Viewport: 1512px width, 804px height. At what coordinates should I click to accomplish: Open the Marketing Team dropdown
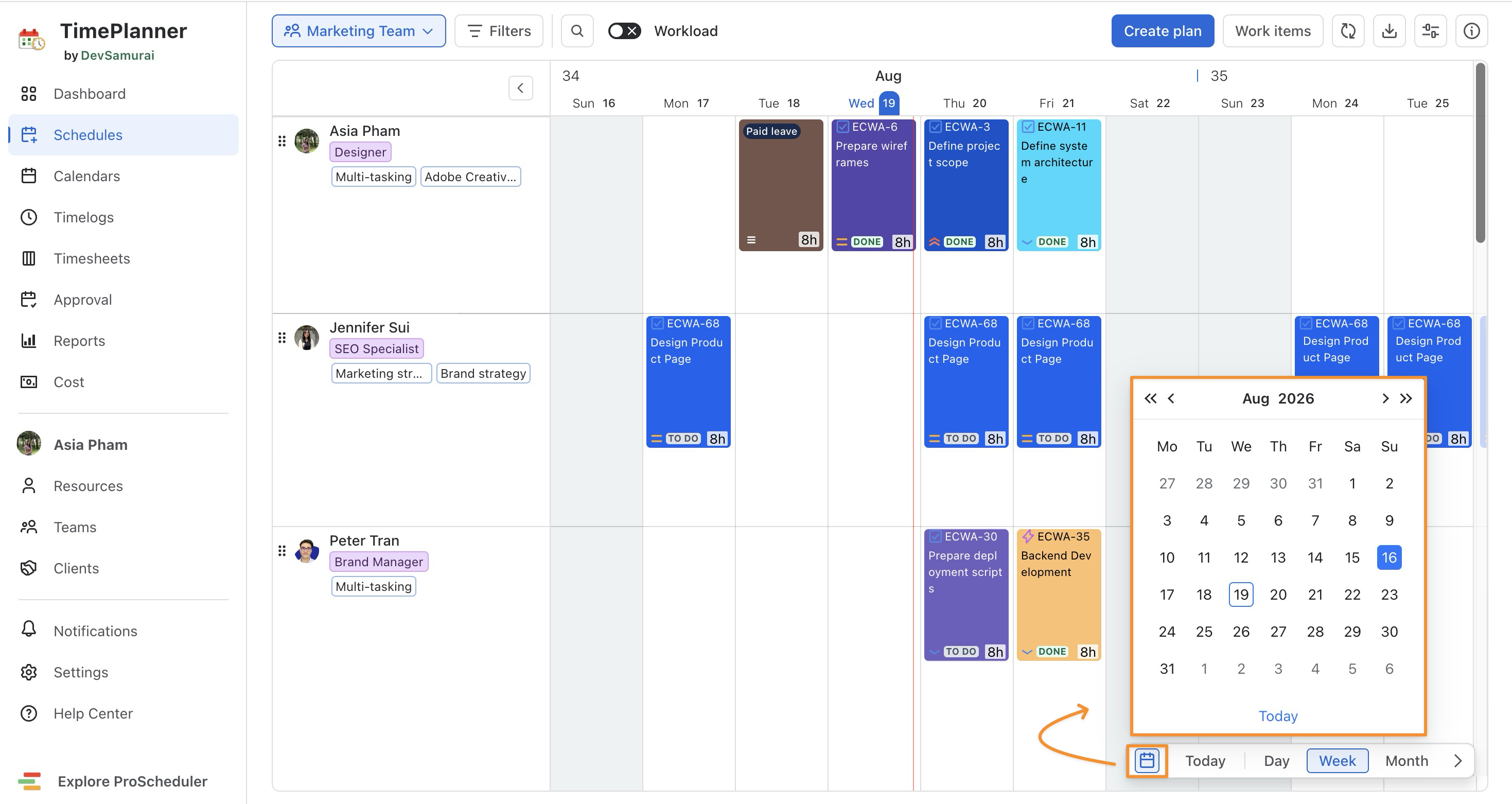(x=359, y=30)
